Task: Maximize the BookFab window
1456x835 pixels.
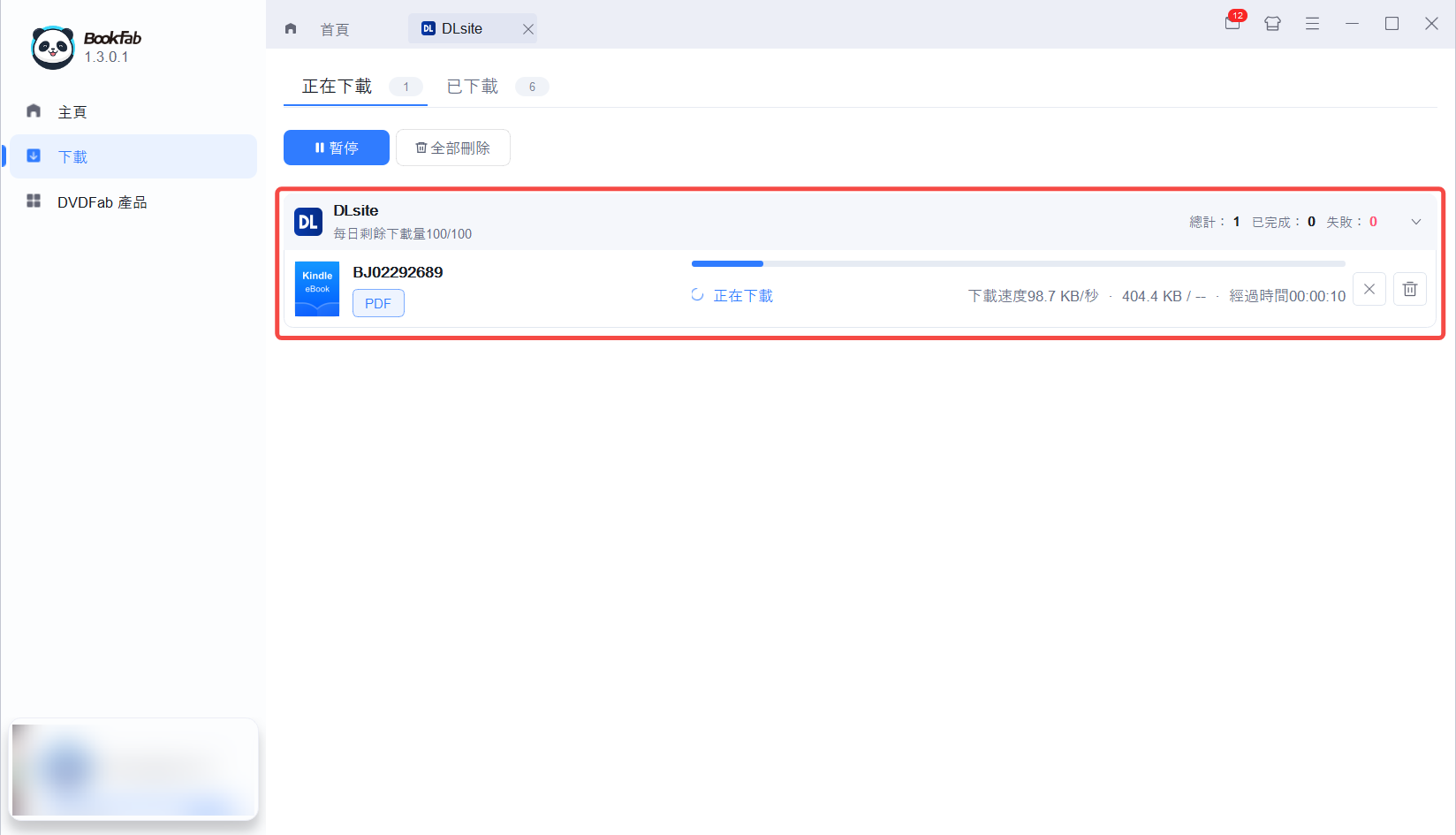Action: click(1392, 24)
